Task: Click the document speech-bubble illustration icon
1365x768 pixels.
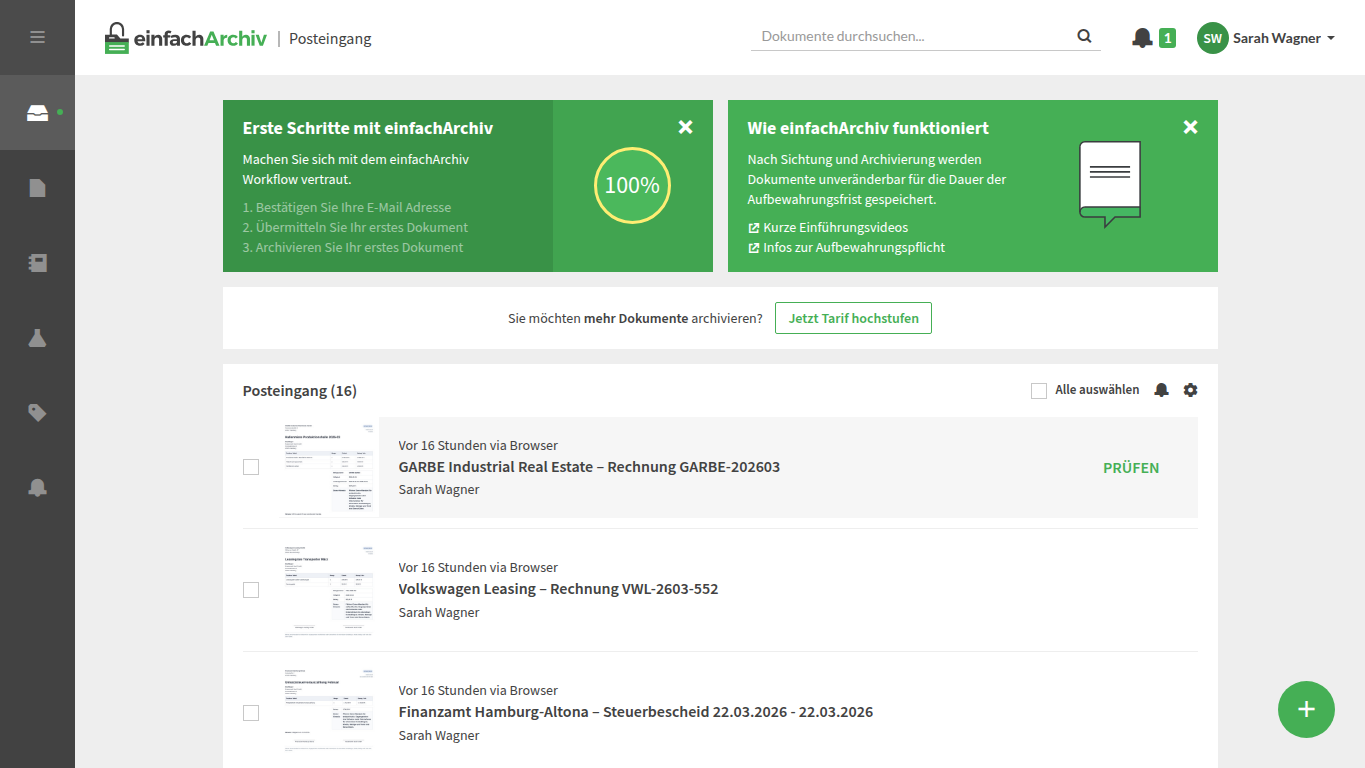Action: (1110, 183)
